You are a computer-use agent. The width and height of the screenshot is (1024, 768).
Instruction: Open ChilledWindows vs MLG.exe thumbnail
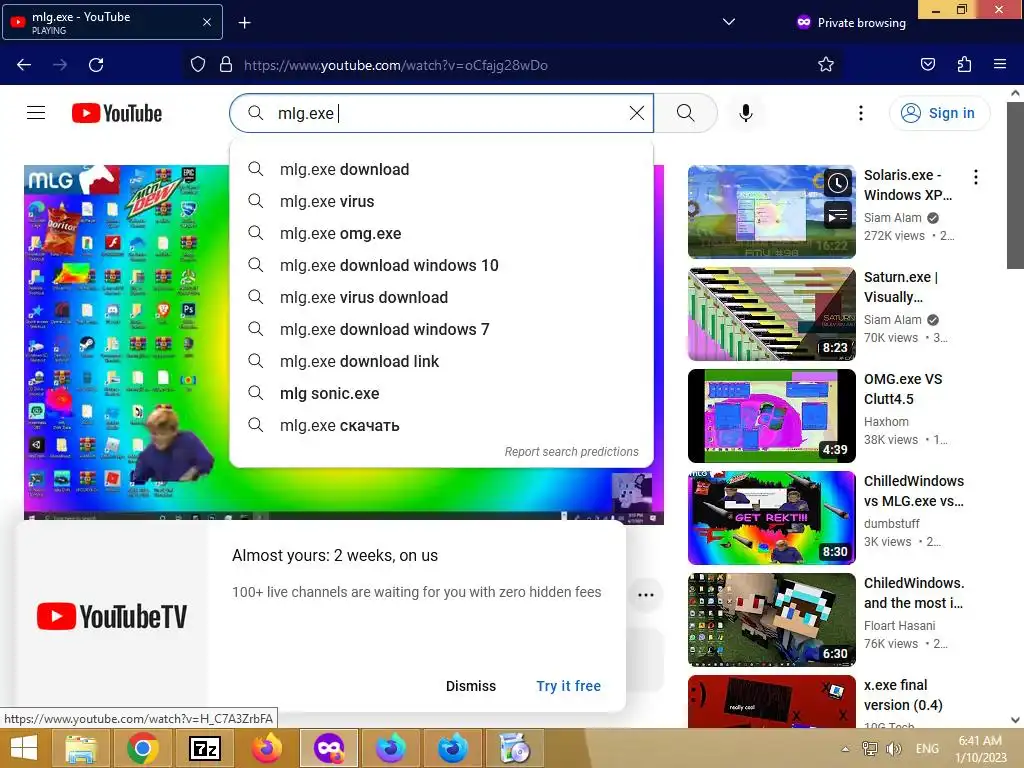(x=771, y=517)
